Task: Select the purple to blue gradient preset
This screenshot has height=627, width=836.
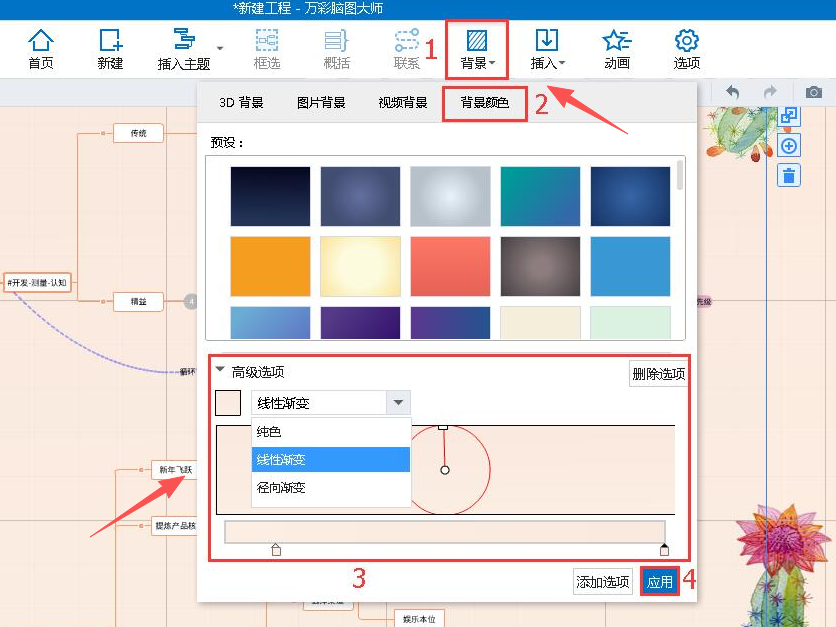Action: [x=451, y=323]
